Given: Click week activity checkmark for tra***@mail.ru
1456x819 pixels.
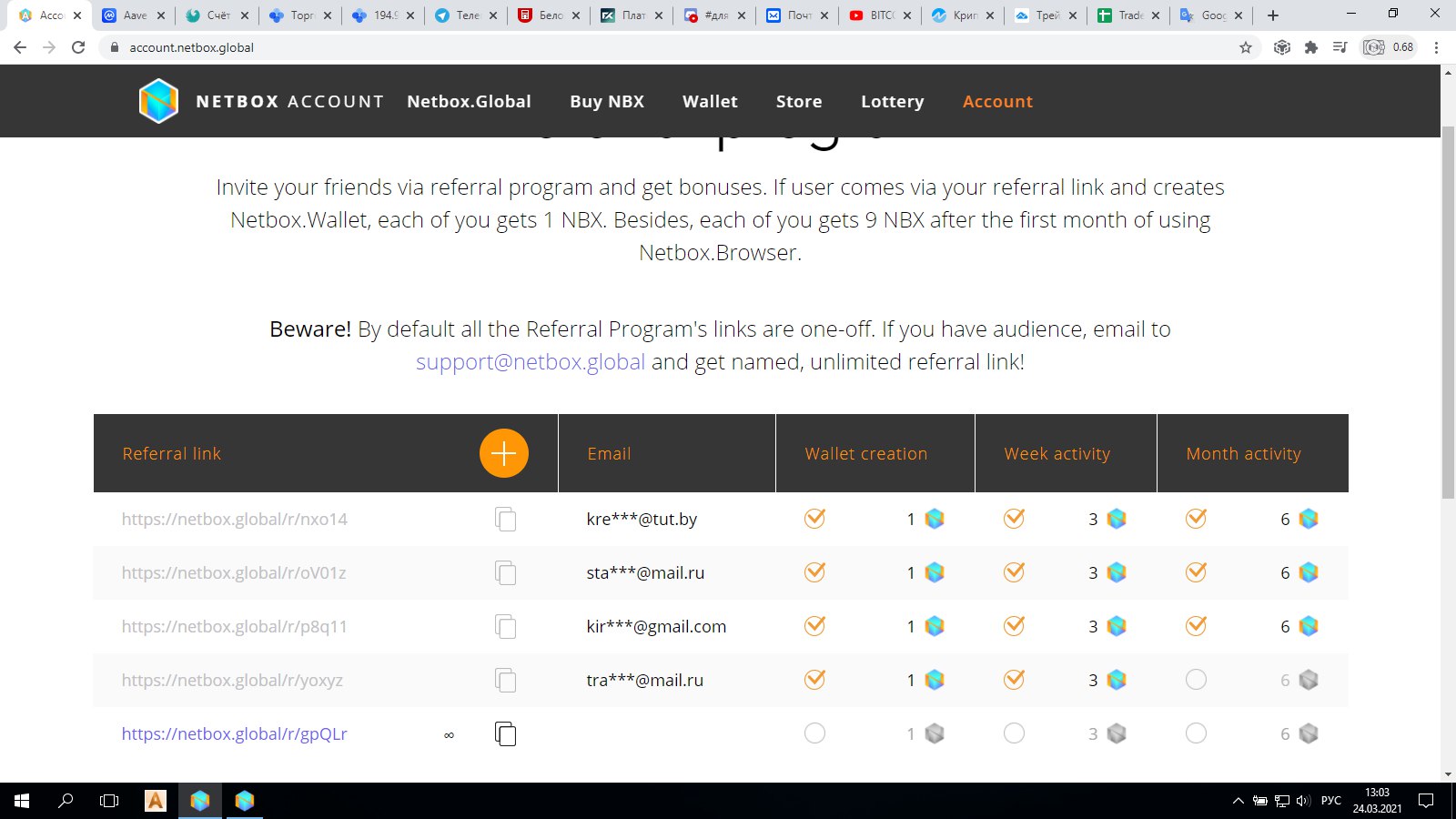Looking at the screenshot, I should pos(1014,679).
